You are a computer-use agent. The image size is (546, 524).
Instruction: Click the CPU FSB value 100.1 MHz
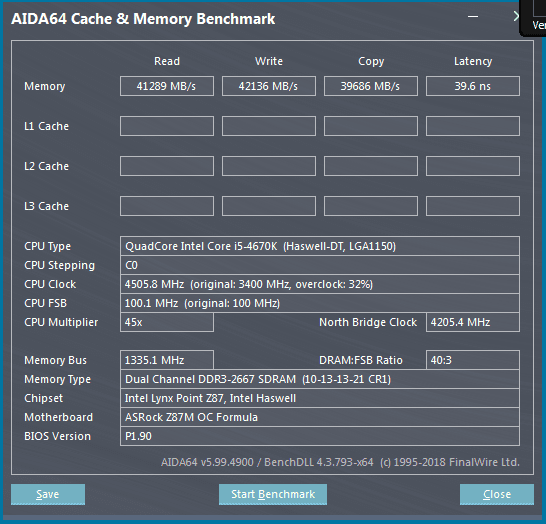(320, 303)
